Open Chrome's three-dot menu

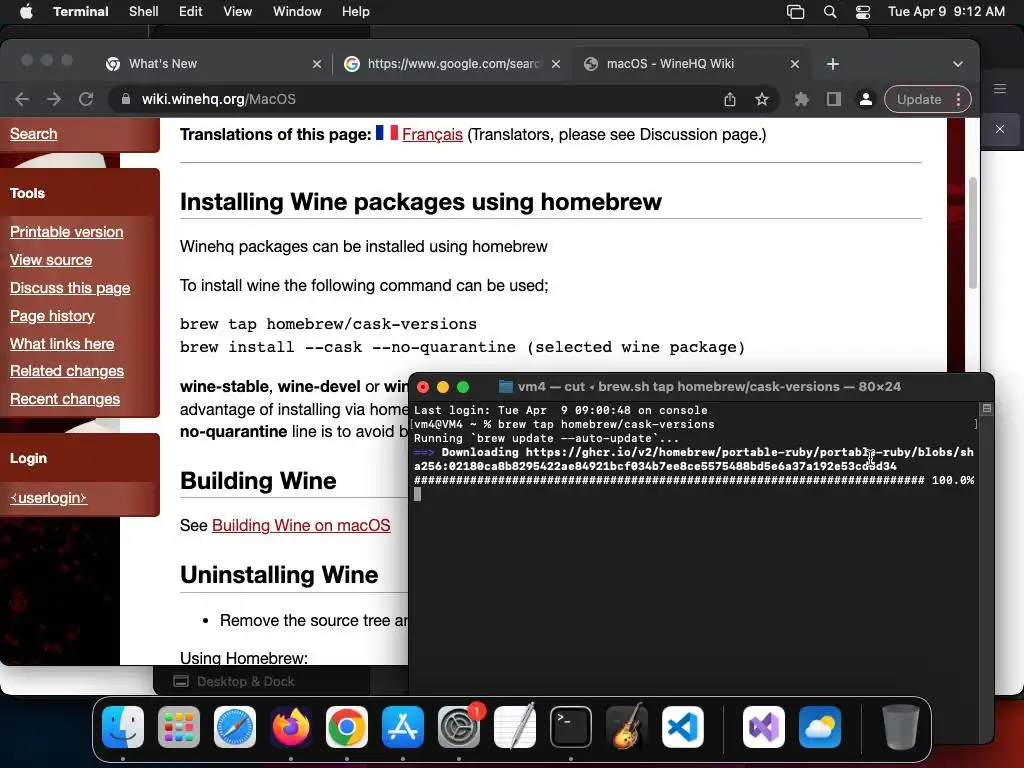pos(958,99)
